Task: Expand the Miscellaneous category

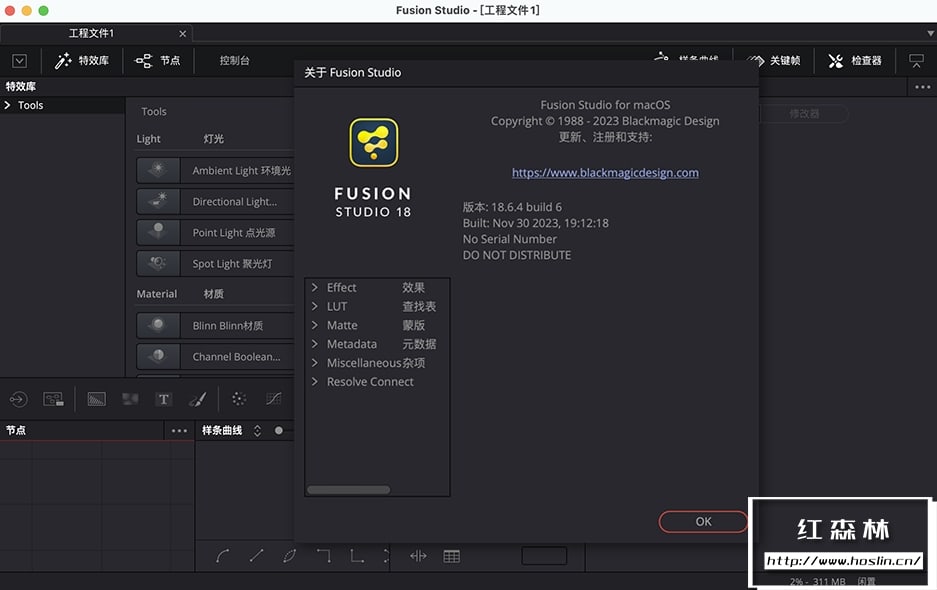Action: coord(314,363)
